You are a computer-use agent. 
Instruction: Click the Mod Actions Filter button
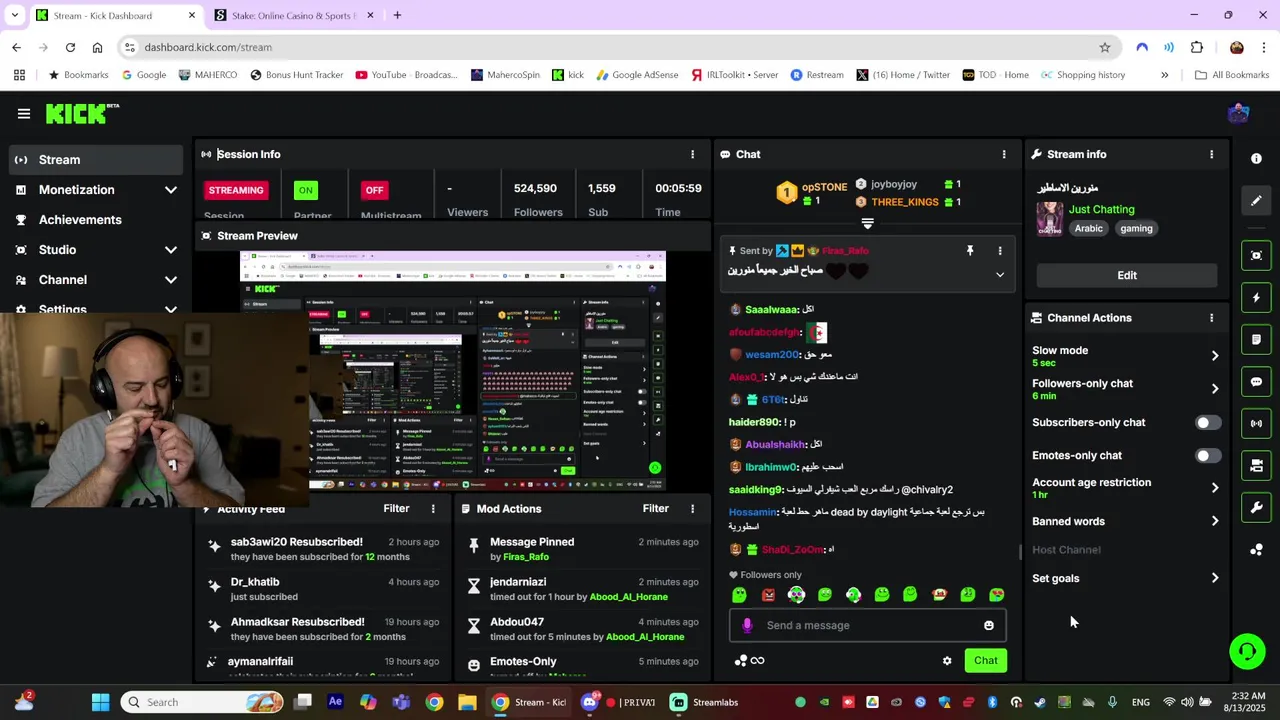(x=655, y=509)
